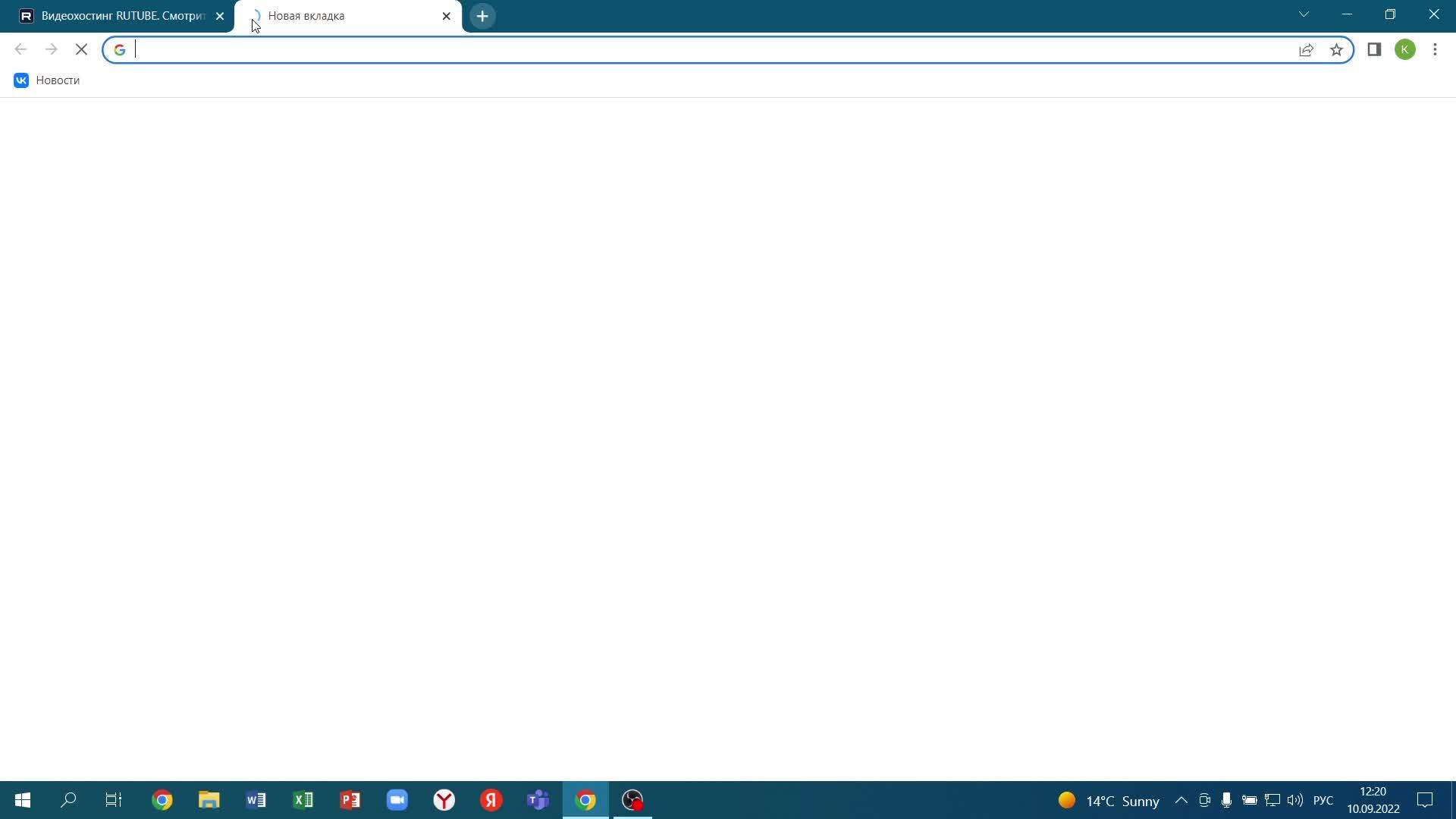The width and height of the screenshot is (1456, 819).
Task: Open the Новости VK bookmark
Action: 47,80
